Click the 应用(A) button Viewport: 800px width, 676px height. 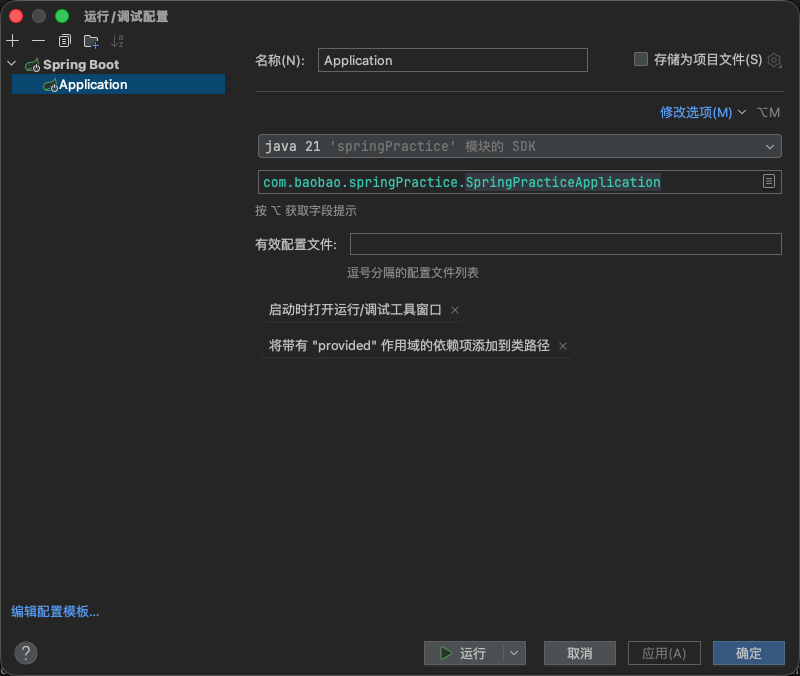click(x=664, y=653)
